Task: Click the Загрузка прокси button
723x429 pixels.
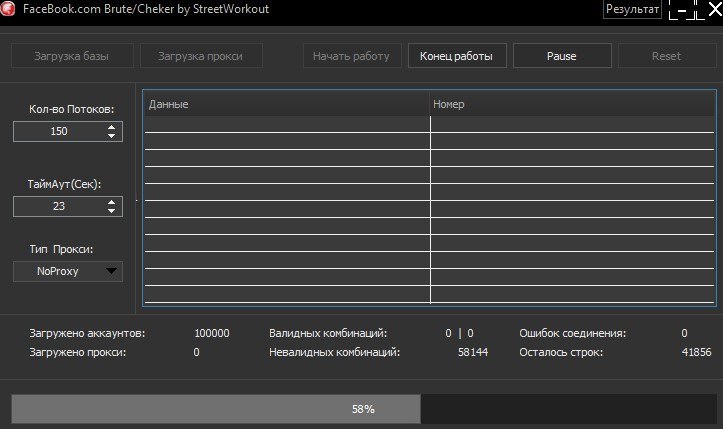Action: coord(201,56)
